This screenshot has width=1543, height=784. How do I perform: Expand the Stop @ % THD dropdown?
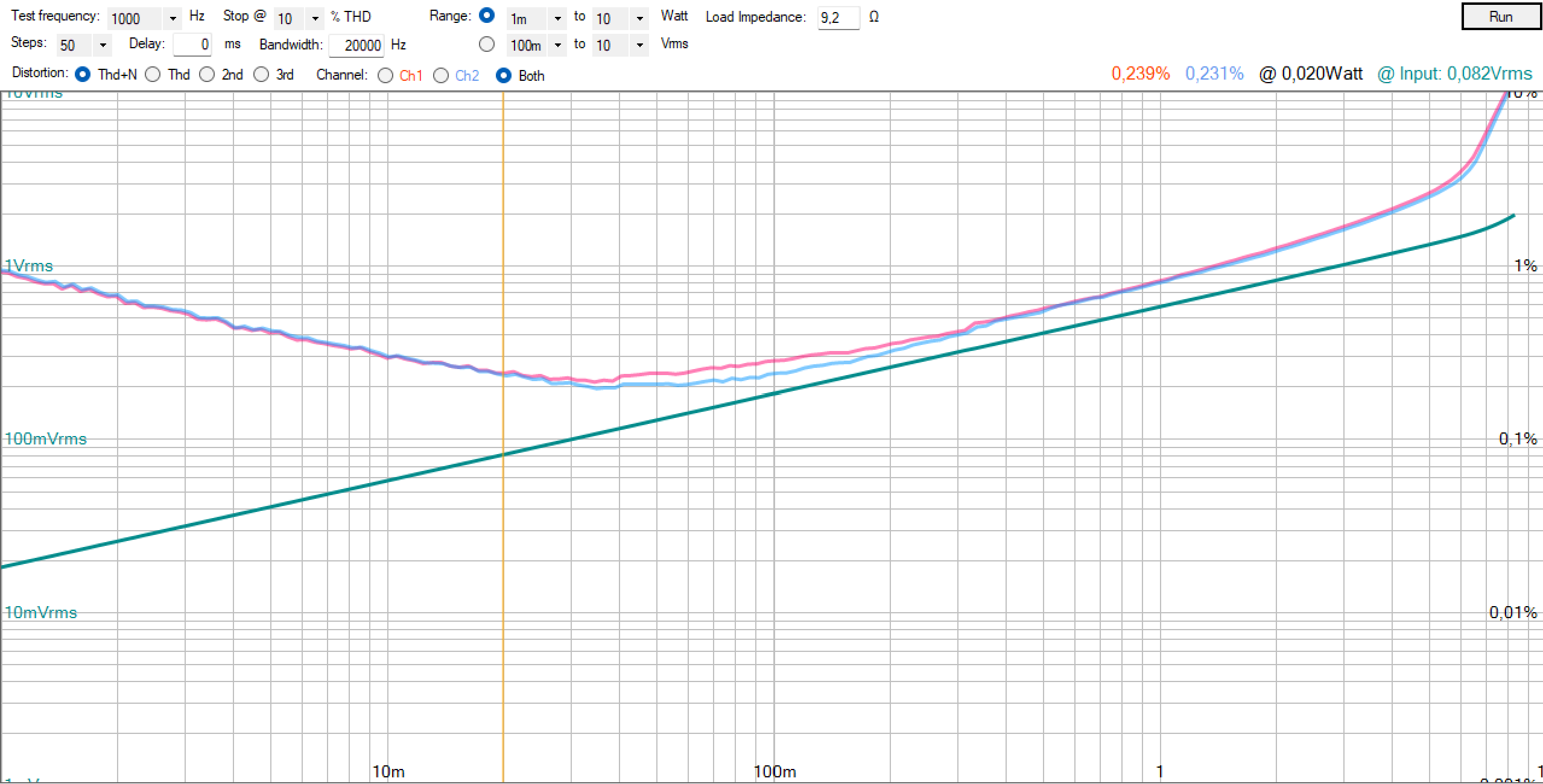315,19
